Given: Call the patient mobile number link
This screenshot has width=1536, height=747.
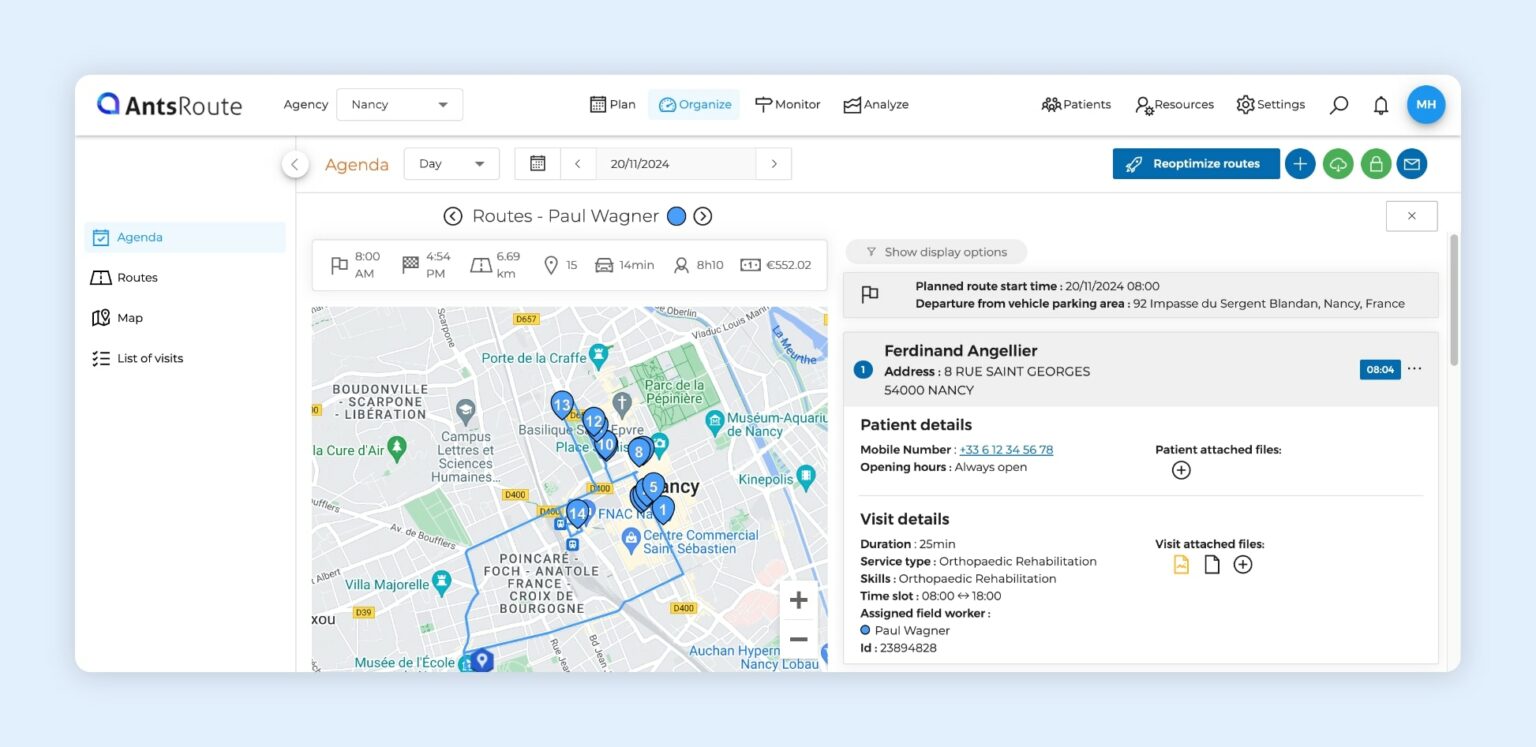Looking at the screenshot, I should (1006, 449).
